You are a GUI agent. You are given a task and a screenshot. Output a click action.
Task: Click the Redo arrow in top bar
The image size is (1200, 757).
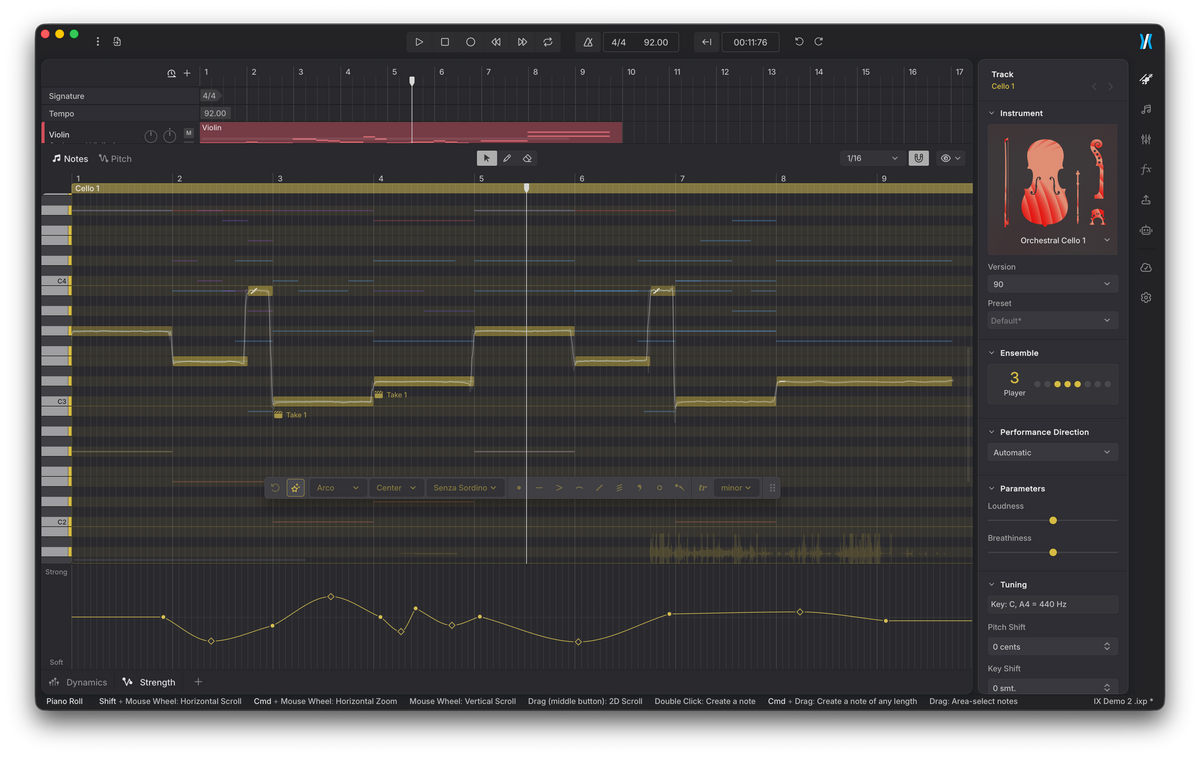click(x=819, y=42)
